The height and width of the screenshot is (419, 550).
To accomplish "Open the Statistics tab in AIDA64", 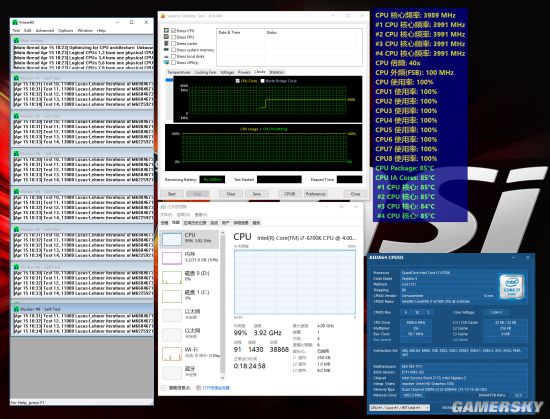I will point(276,72).
